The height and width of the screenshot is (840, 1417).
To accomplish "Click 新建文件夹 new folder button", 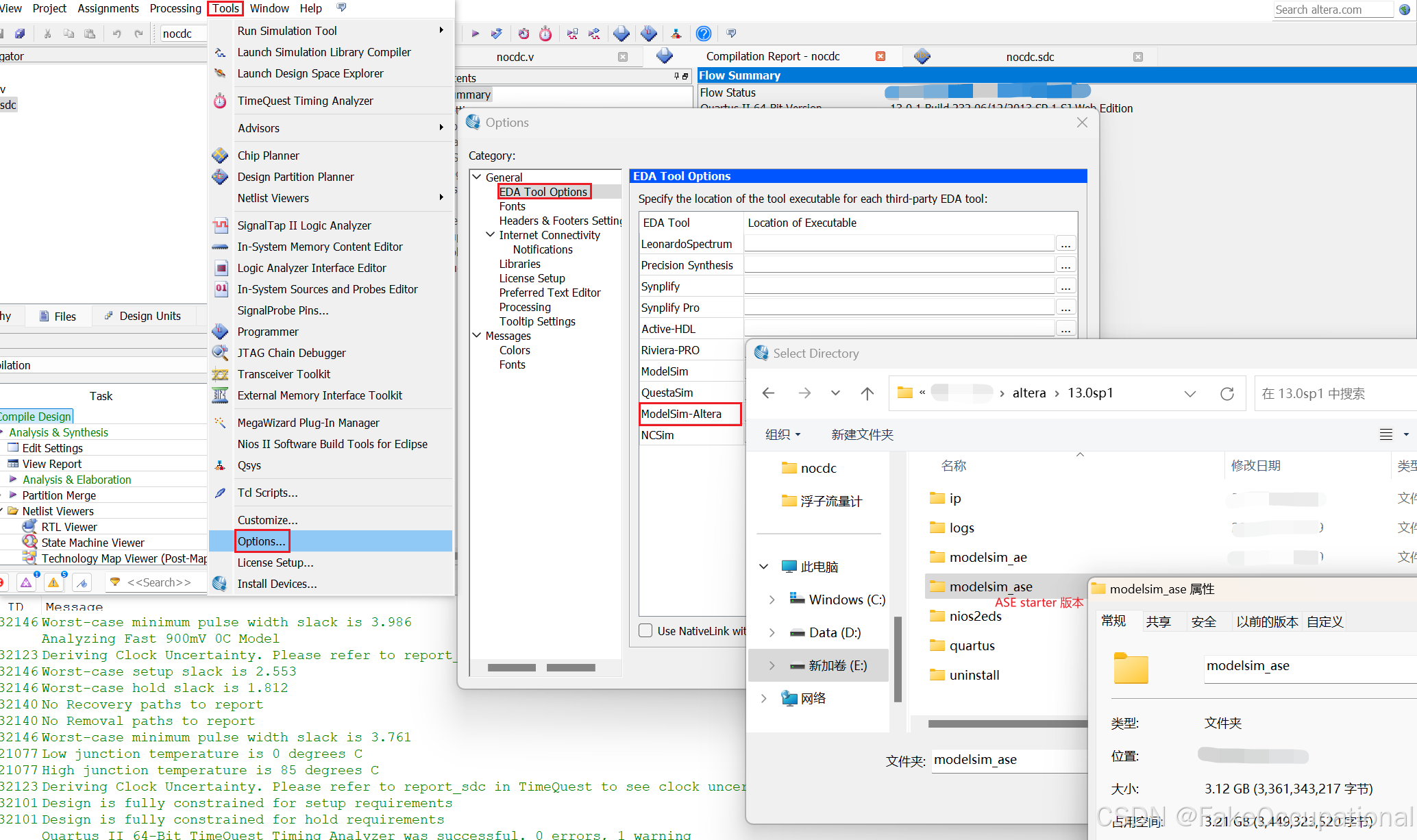I will (862, 434).
